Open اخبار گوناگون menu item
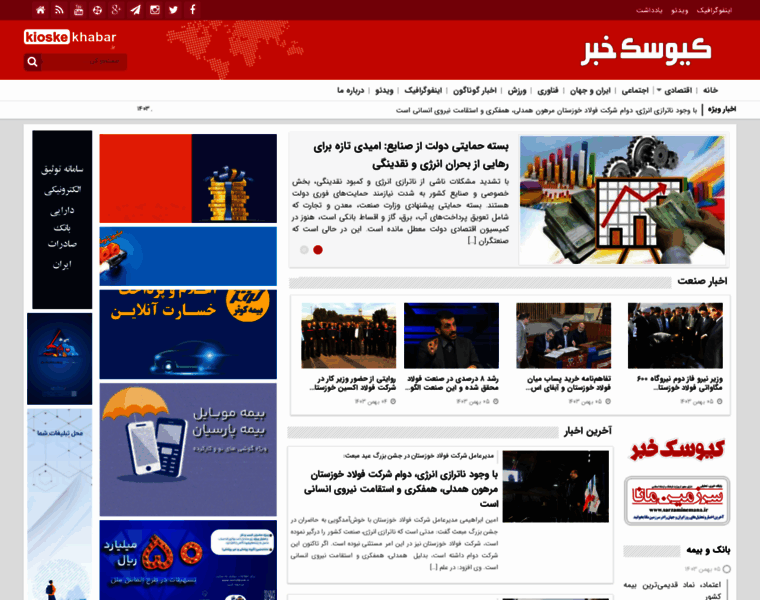Viewport: 760px width, 600px height. (475, 91)
